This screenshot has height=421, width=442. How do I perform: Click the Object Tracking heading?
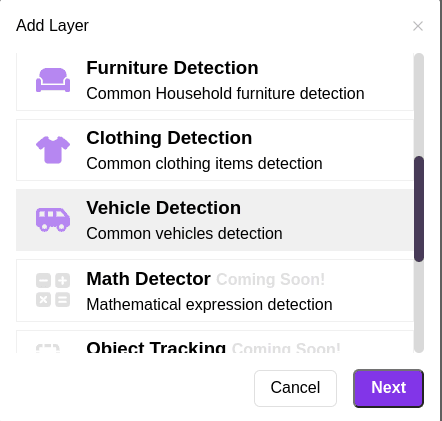pos(156,347)
